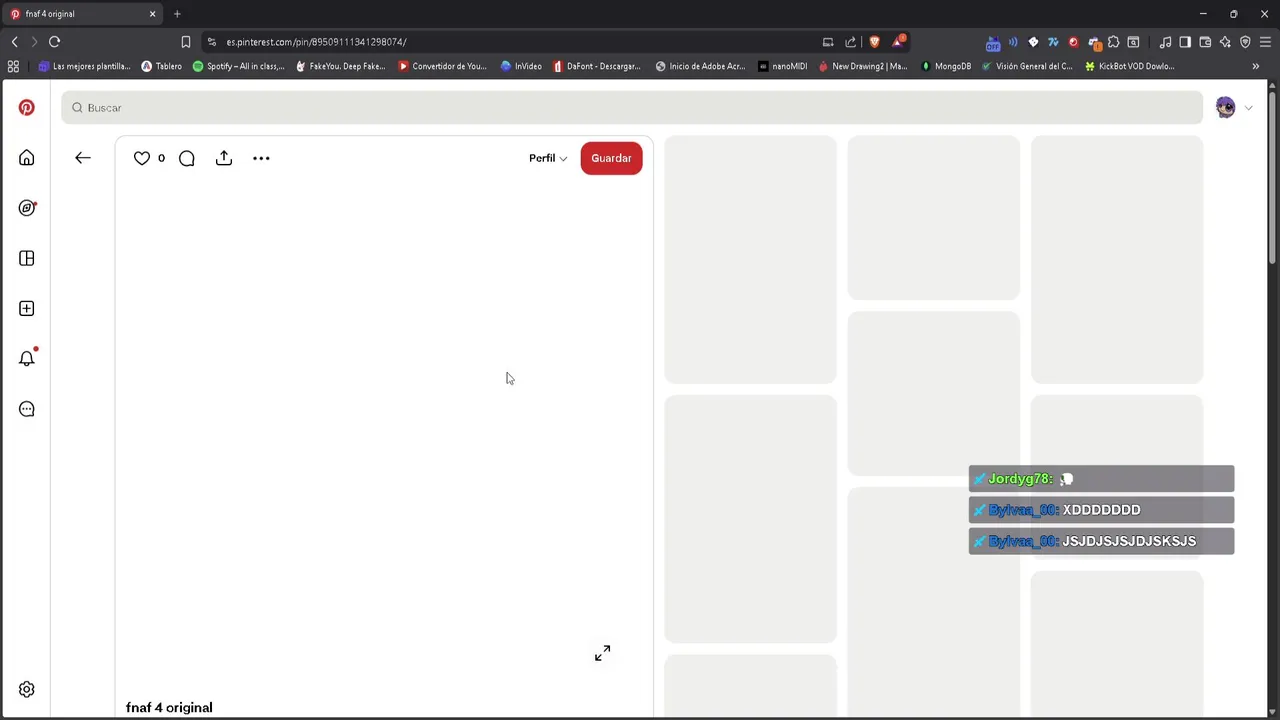Like the pin with heart icon
Image resolution: width=1280 pixels, height=720 pixels.
pos(142,158)
